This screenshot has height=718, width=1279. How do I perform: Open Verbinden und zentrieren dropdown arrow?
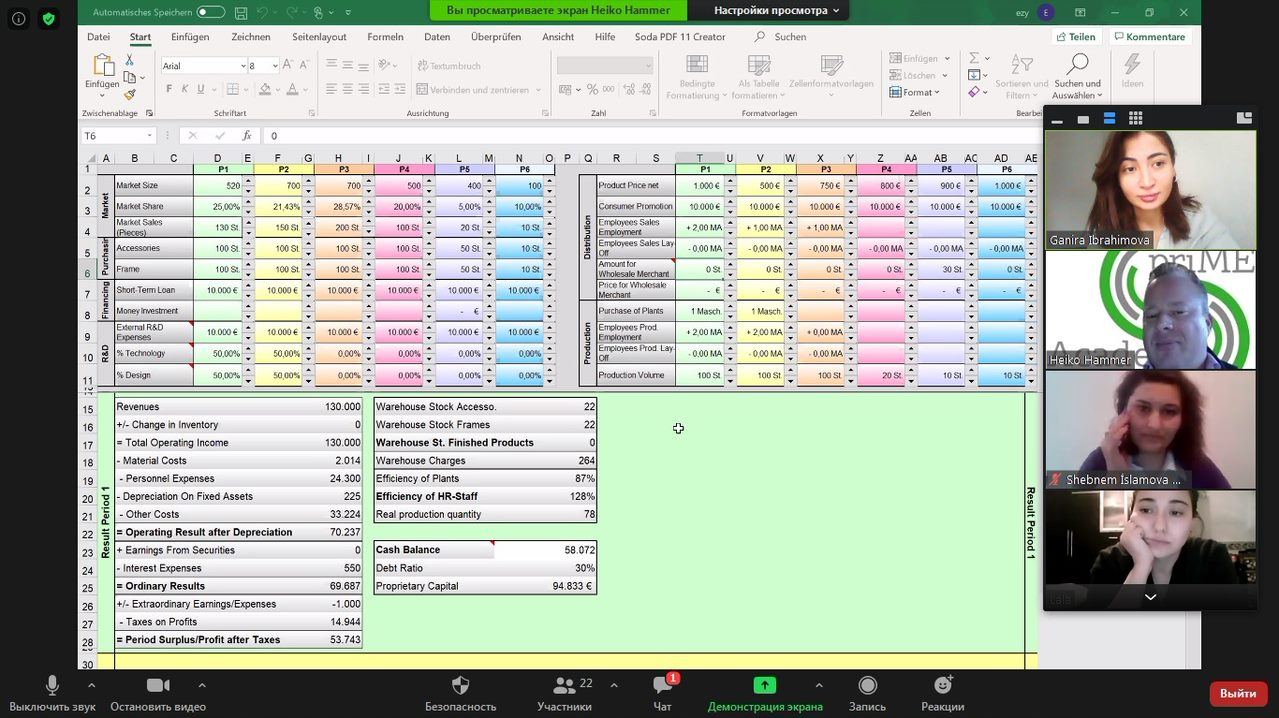[538, 90]
